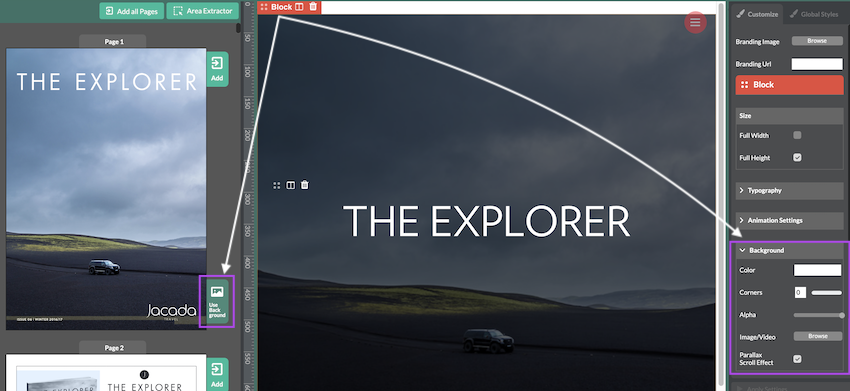Click the trash icon beside the title text
Viewport: 850px width, 391px height.
[x=305, y=185]
